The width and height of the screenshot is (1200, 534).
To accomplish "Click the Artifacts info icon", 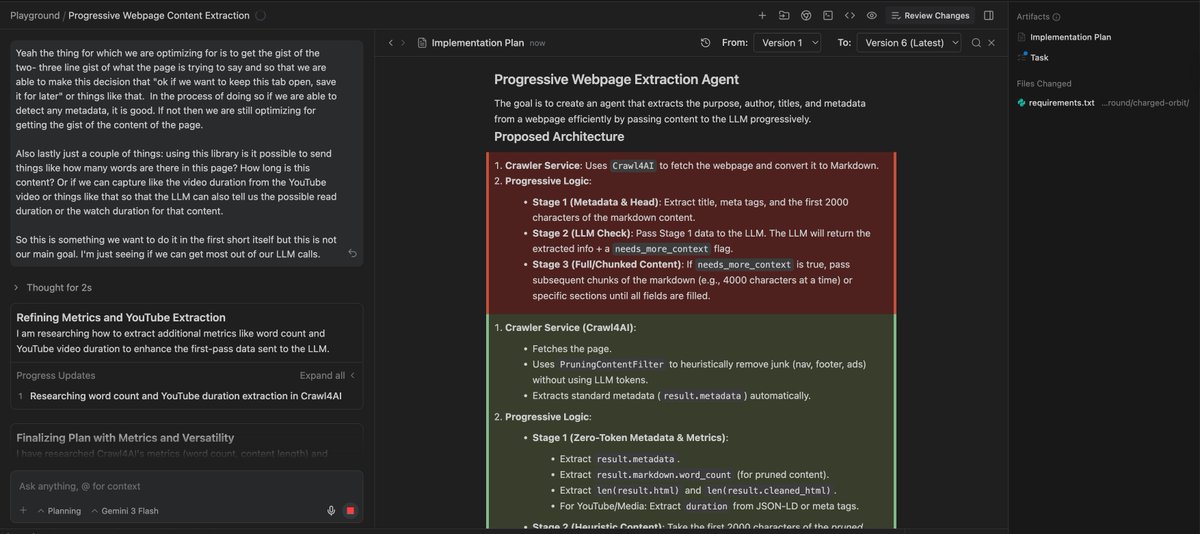I will click(x=1056, y=17).
